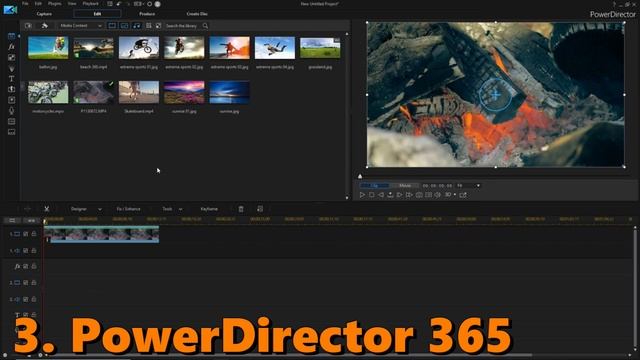Toggle enable checkbox on audio track 1
The width and height of the screenshot is (640, 360).
26,251
